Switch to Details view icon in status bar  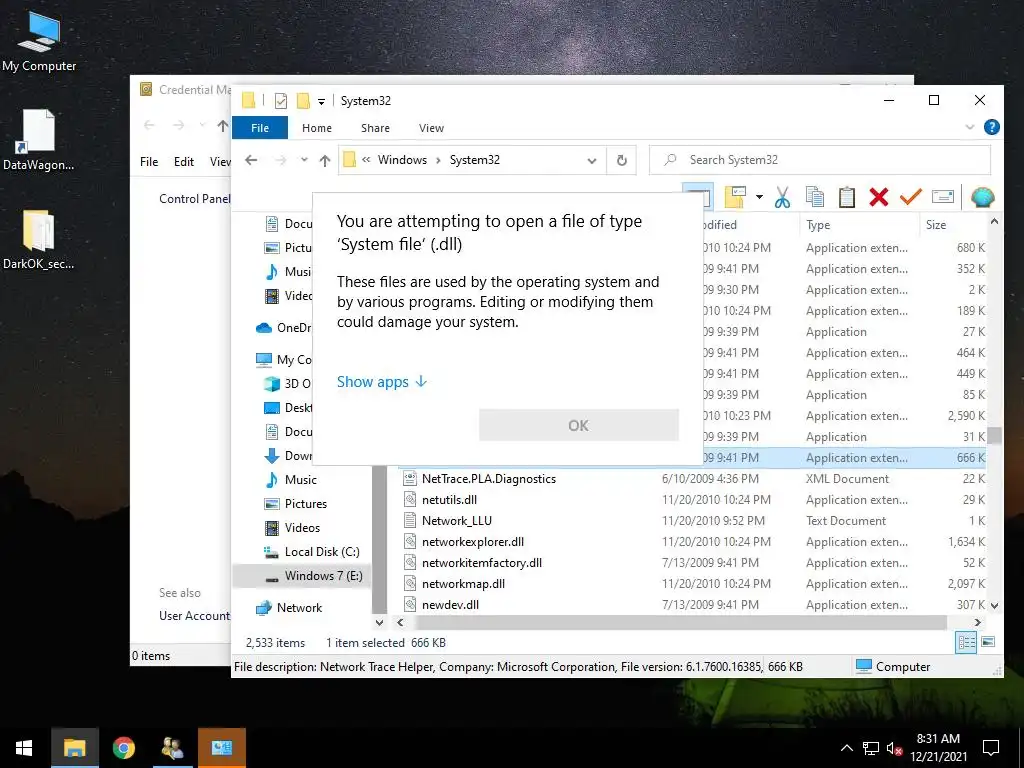click(967, 642)
